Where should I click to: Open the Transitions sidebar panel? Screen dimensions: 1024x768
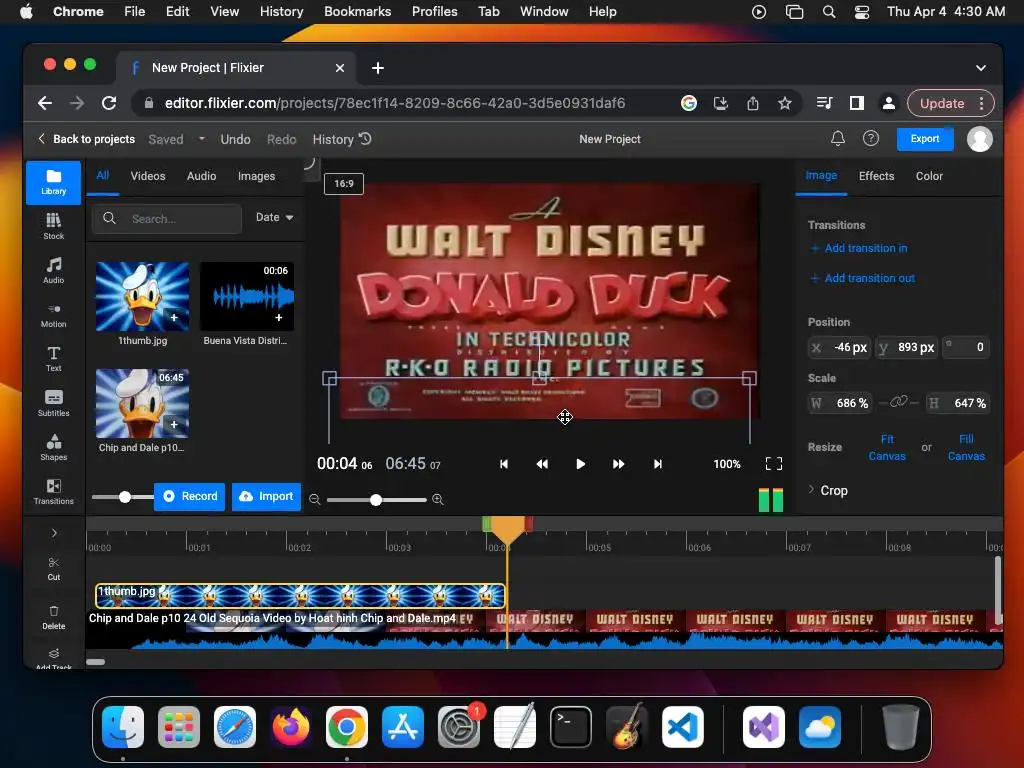54,491
